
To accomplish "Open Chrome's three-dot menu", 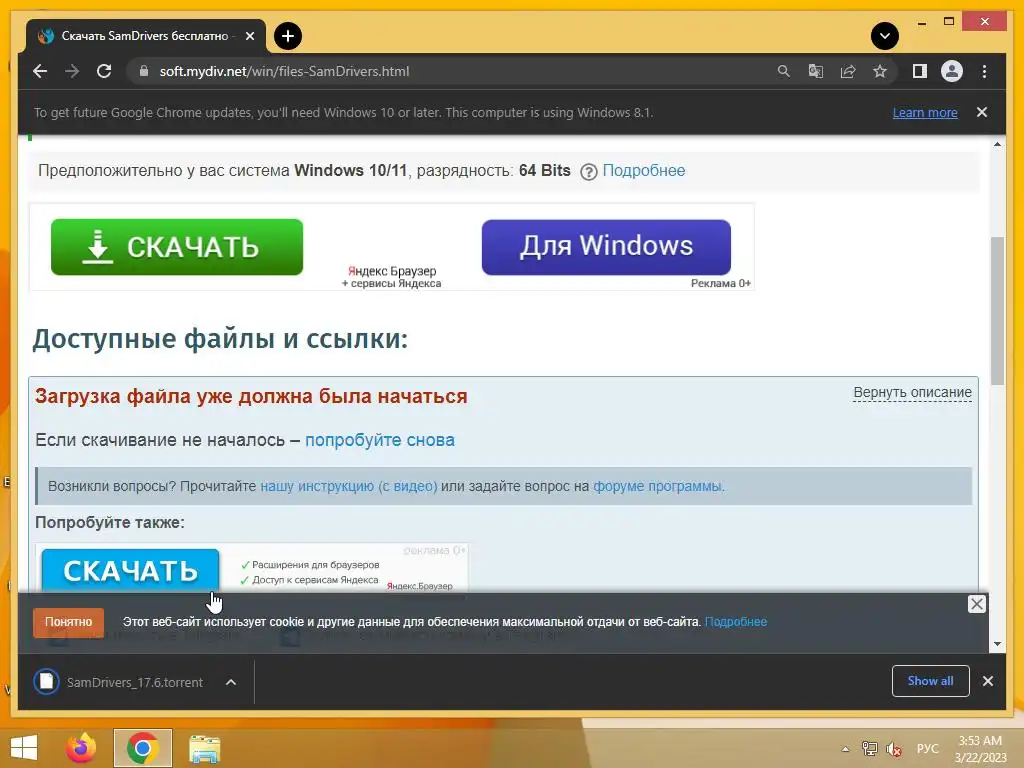I will 984,71.
